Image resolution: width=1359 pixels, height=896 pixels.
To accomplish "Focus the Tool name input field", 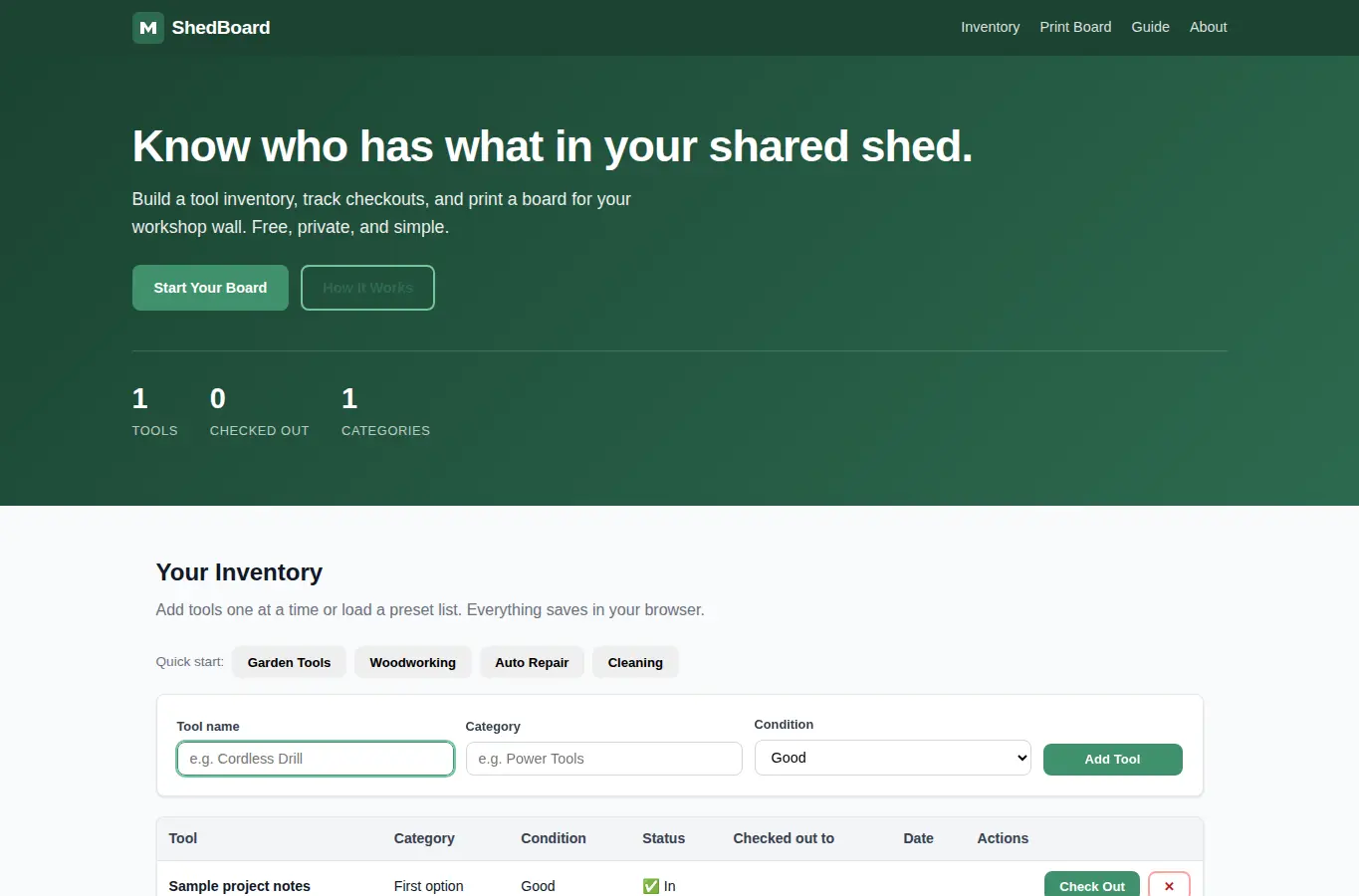I will (x=316, y=759).
